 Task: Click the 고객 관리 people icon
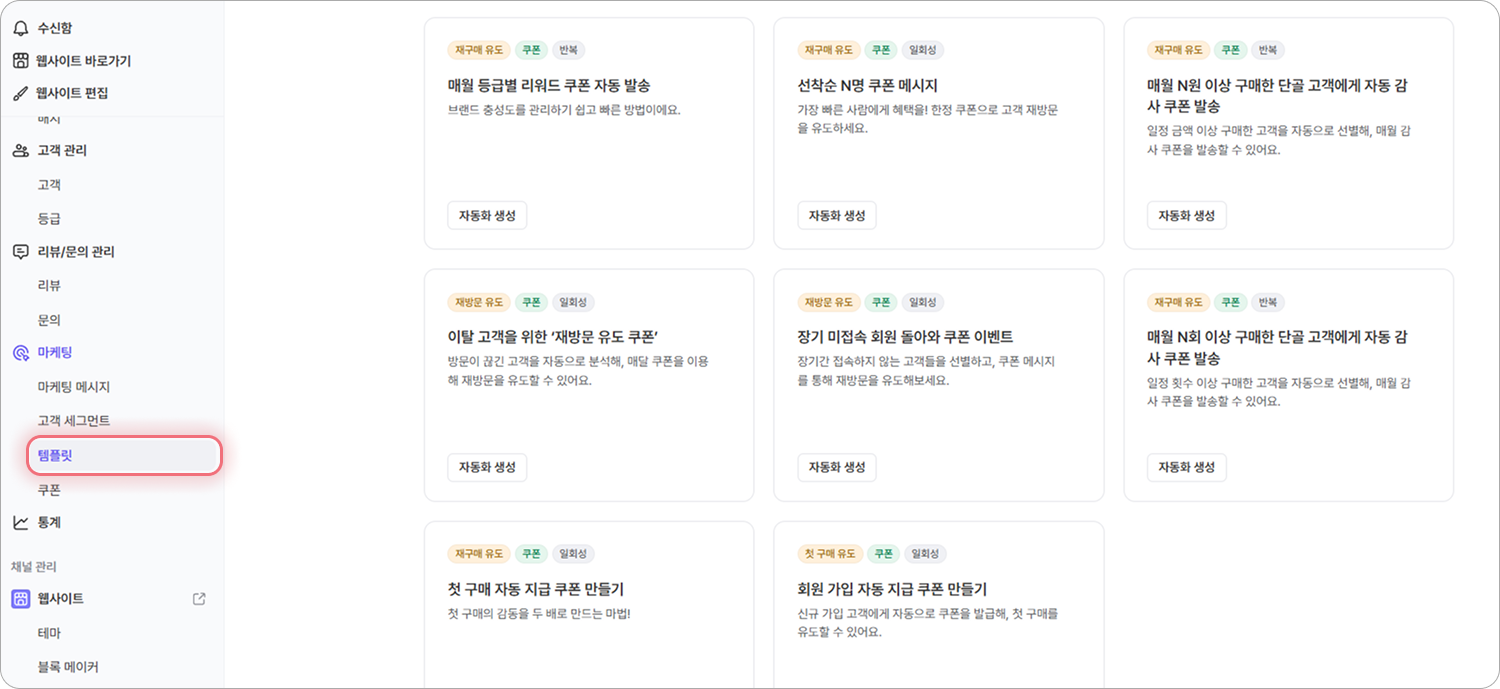pos(20,151)
